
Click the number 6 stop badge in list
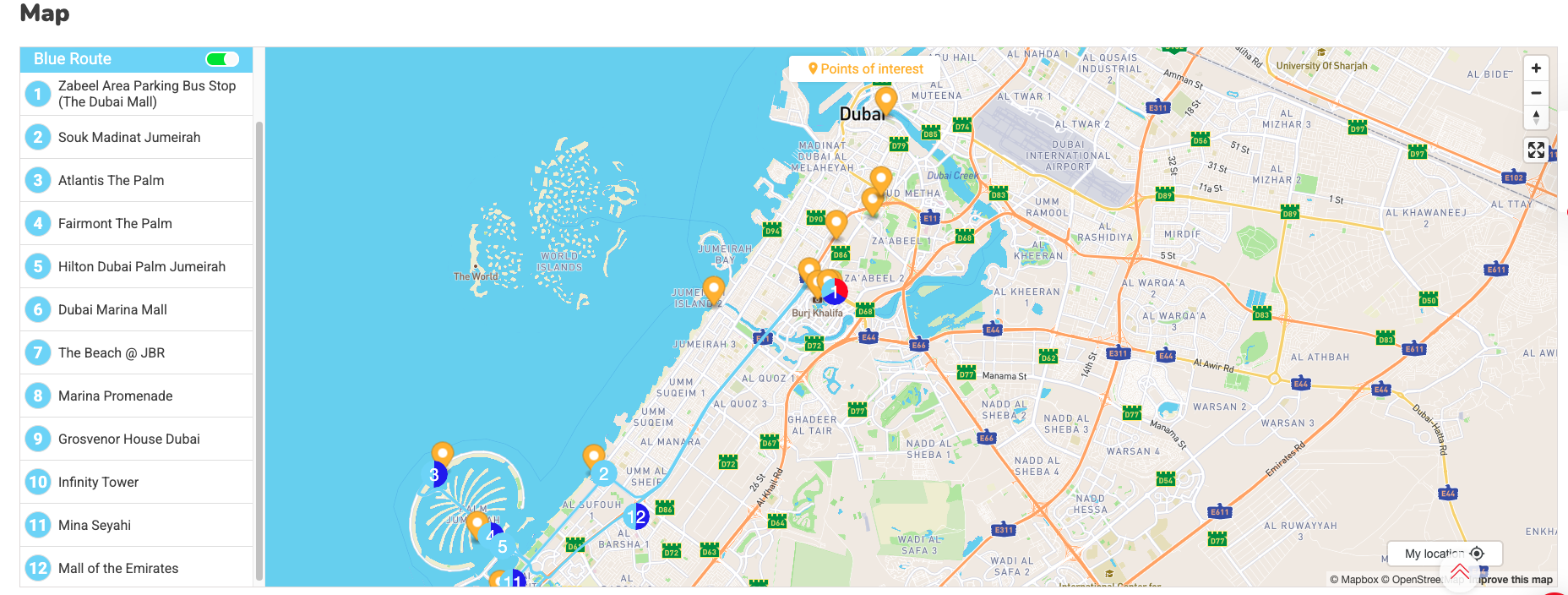[x=38, y=309]
